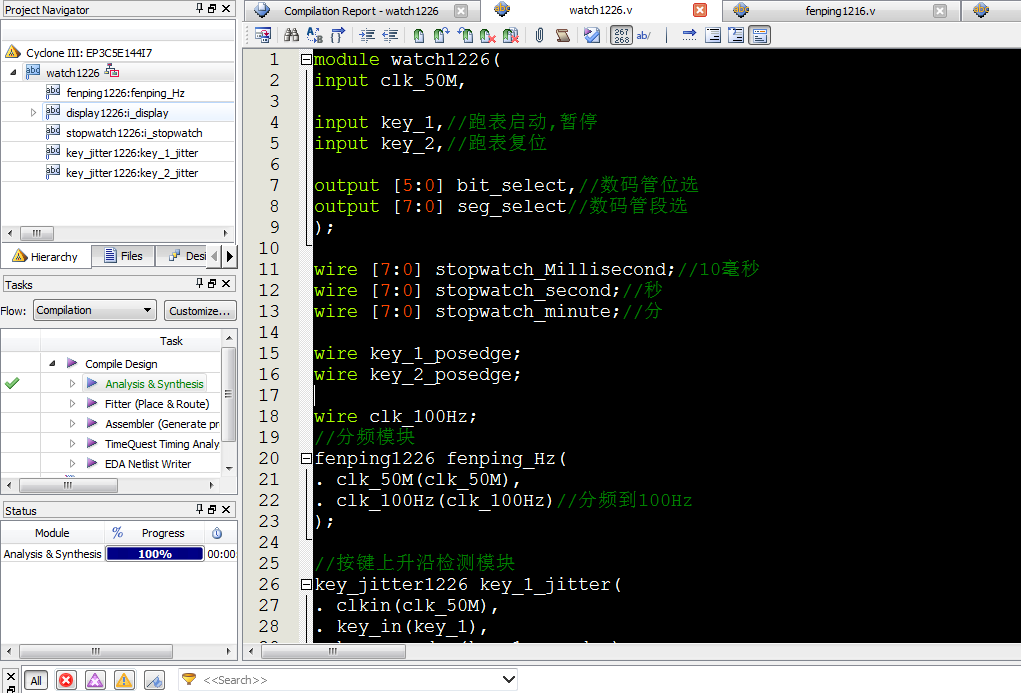Click the paperclip icon in editor toolbar
The image size is (1021, 693).
point(539,35)
